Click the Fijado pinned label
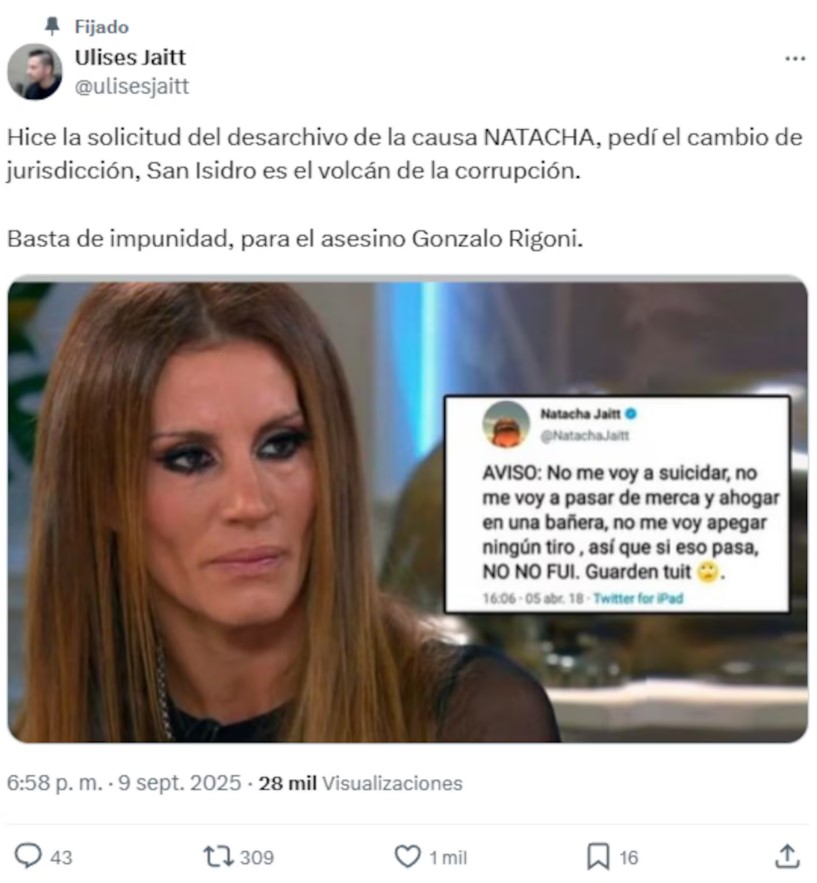The width and height of the screenshot is (817, 883). click(101, 26)
